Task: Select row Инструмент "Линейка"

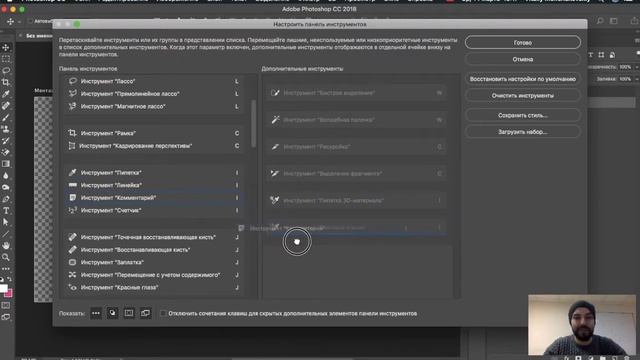Action: (154, 185)
